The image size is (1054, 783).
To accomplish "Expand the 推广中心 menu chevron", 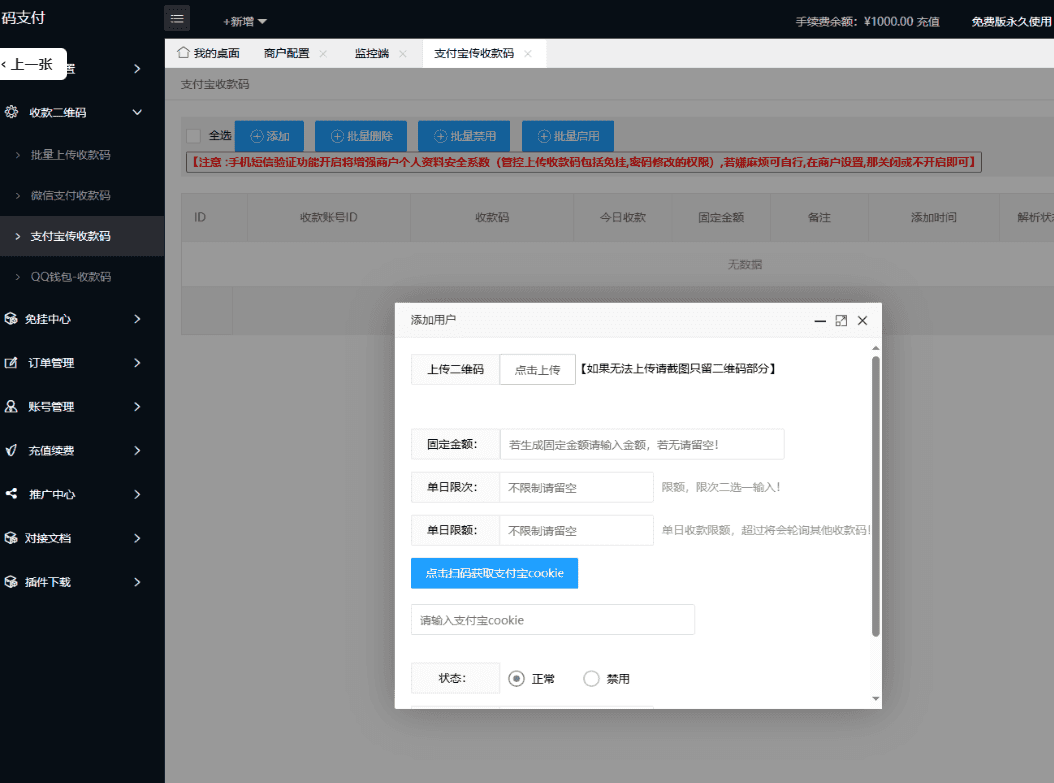I will 137,494.
